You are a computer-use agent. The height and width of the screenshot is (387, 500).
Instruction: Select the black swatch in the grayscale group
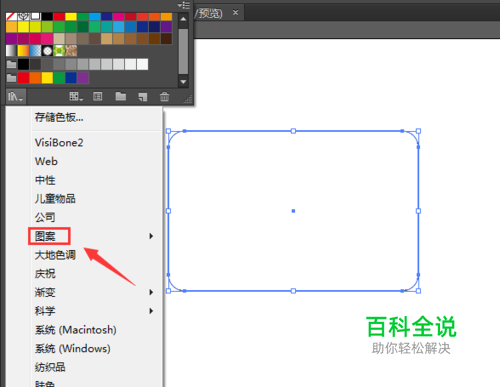click(23, 64)
